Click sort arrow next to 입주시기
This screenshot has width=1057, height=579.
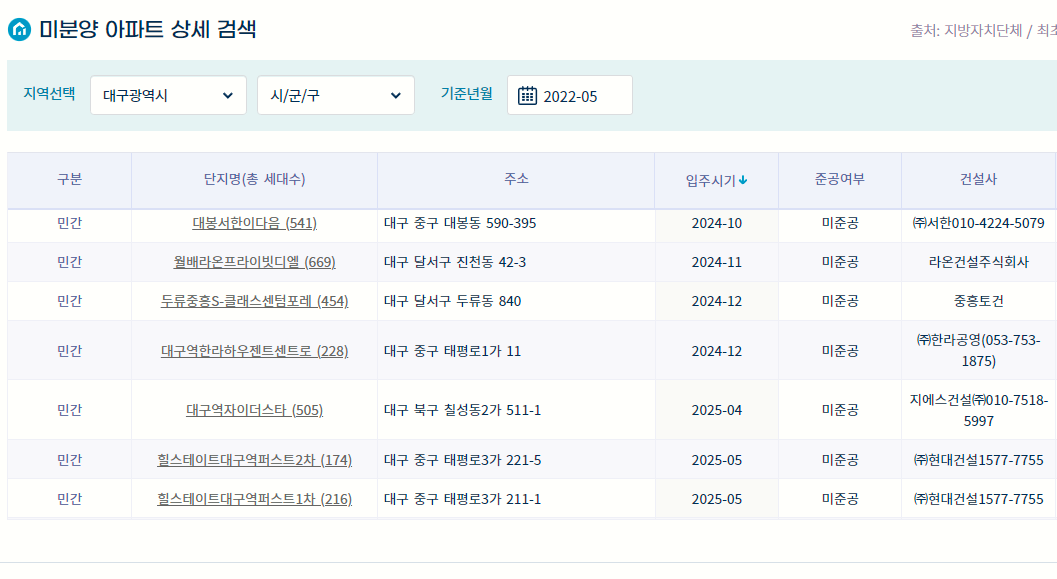(743, 180)
